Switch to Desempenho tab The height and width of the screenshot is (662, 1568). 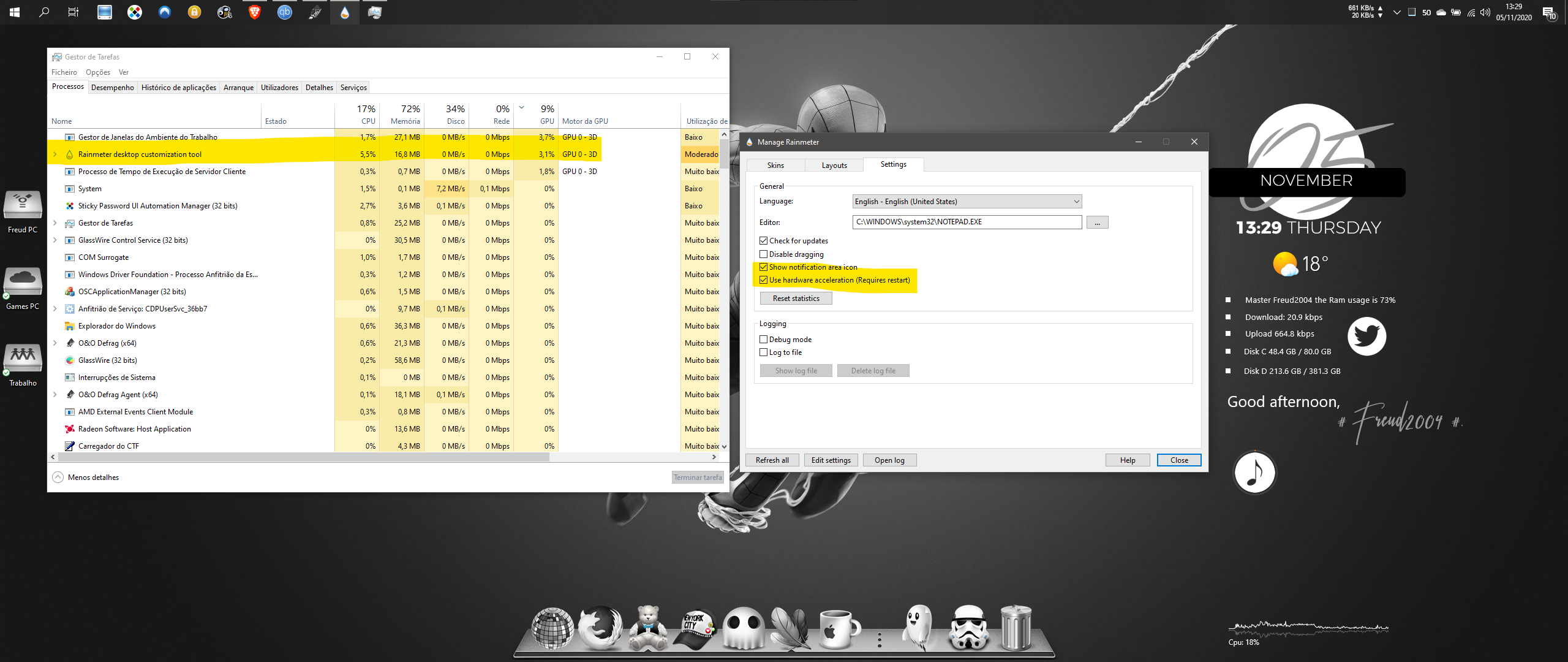click(112, 88)
